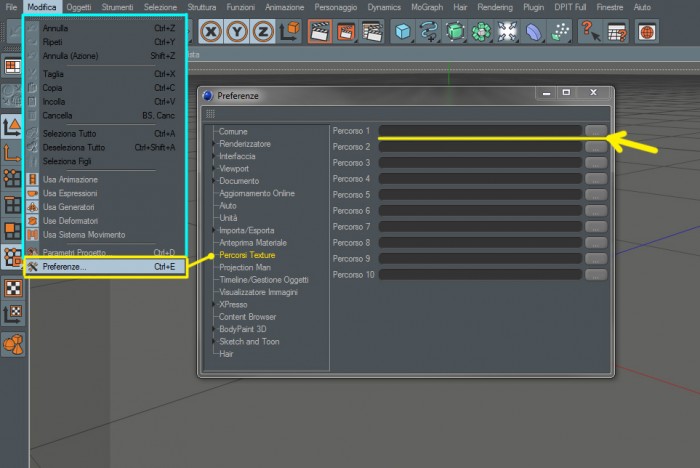Click the HyperNURBS generator icon
This screenshot has width=700, height=468.
455,32
